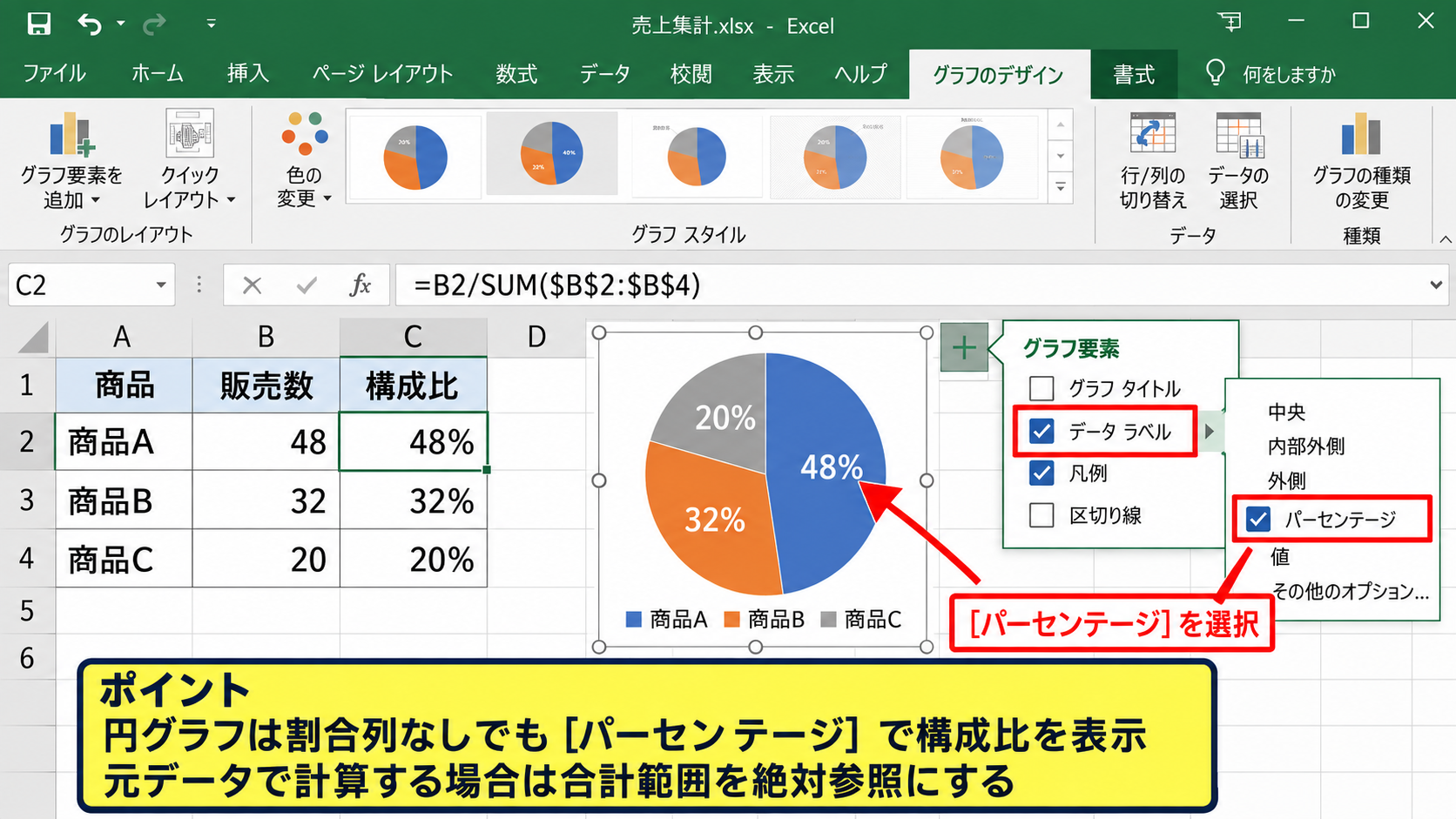Open Ribbon Display Options icon
The width and height of the screenshot is (1456, 819).
coord(1230,22)
